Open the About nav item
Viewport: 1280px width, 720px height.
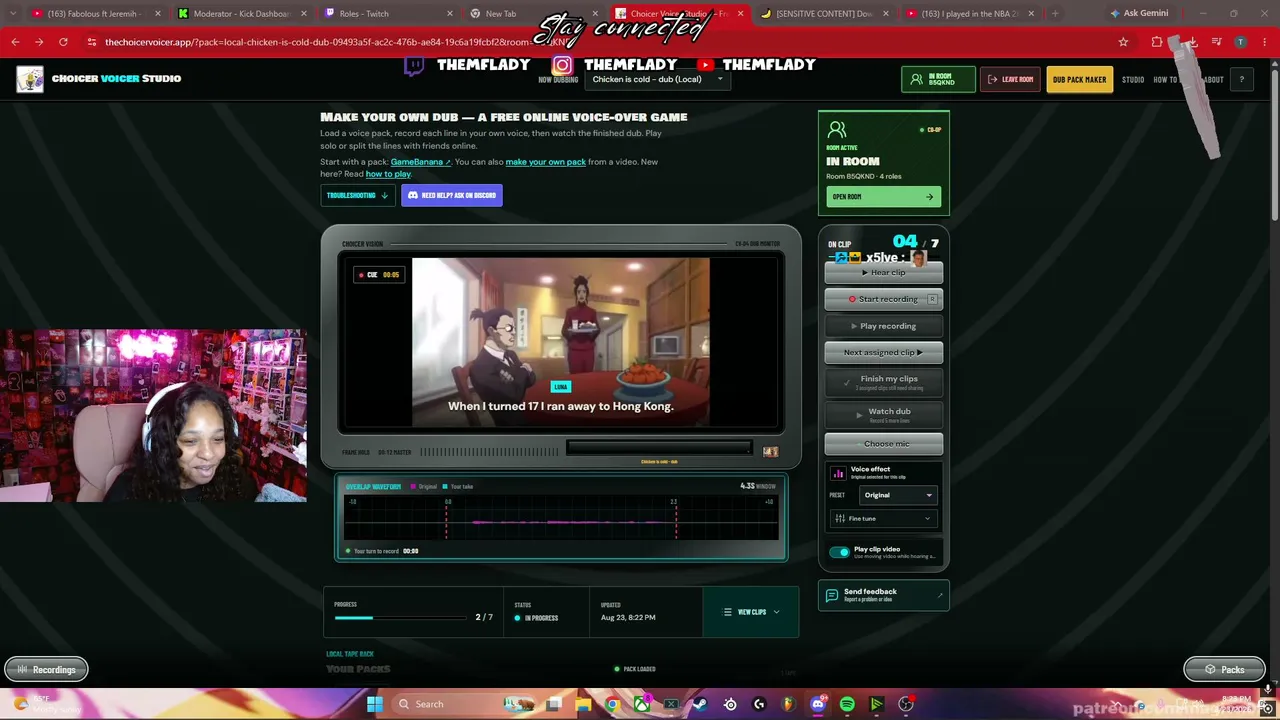(1213, 79)
